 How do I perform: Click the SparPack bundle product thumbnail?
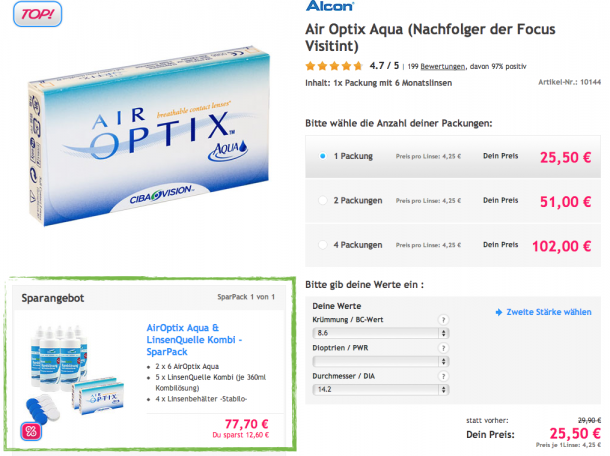[x=76, y=374]
